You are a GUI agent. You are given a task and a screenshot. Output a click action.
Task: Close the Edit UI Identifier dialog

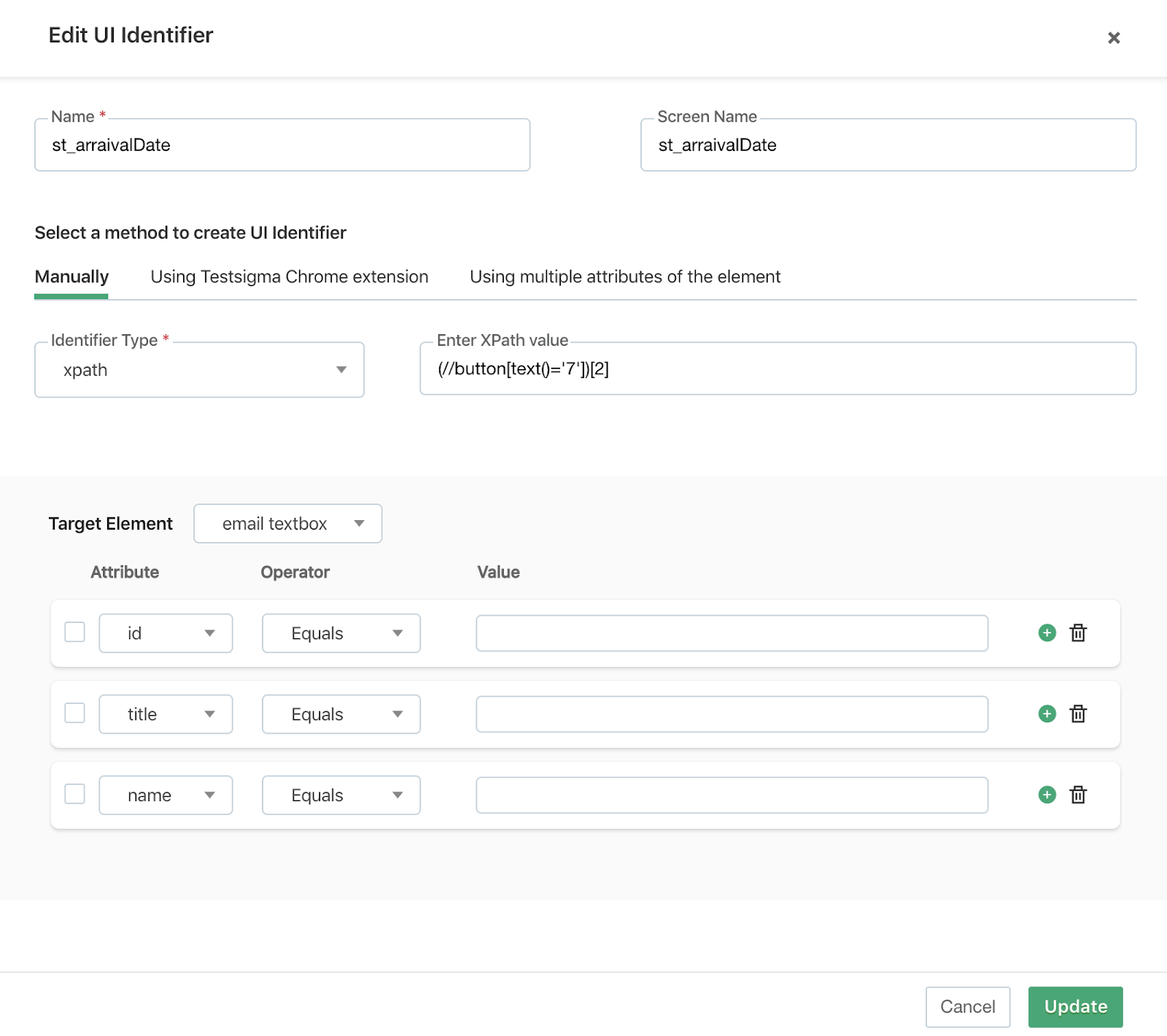click(1113, 38)
